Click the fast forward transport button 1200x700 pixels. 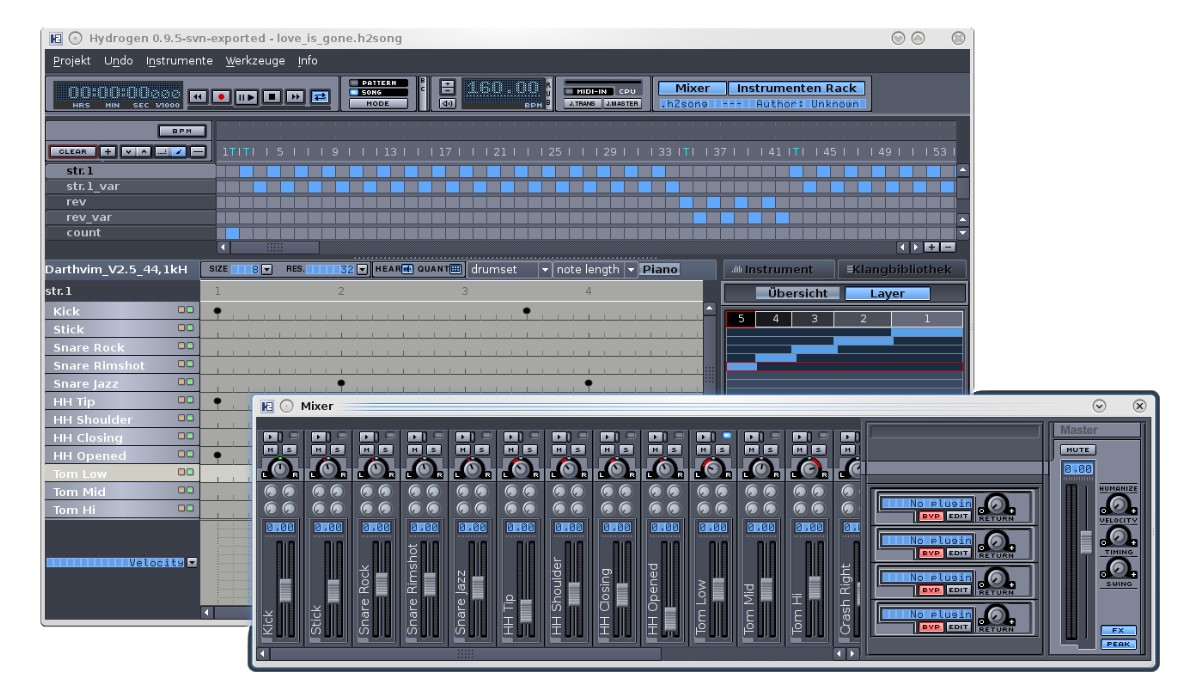coord(296,97)
